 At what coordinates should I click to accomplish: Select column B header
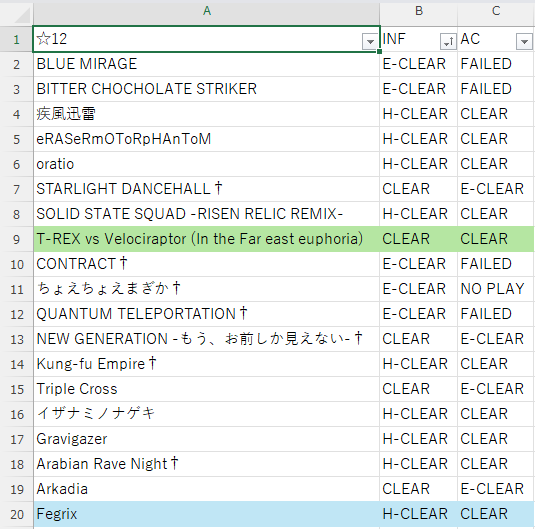tap(419, 11)
